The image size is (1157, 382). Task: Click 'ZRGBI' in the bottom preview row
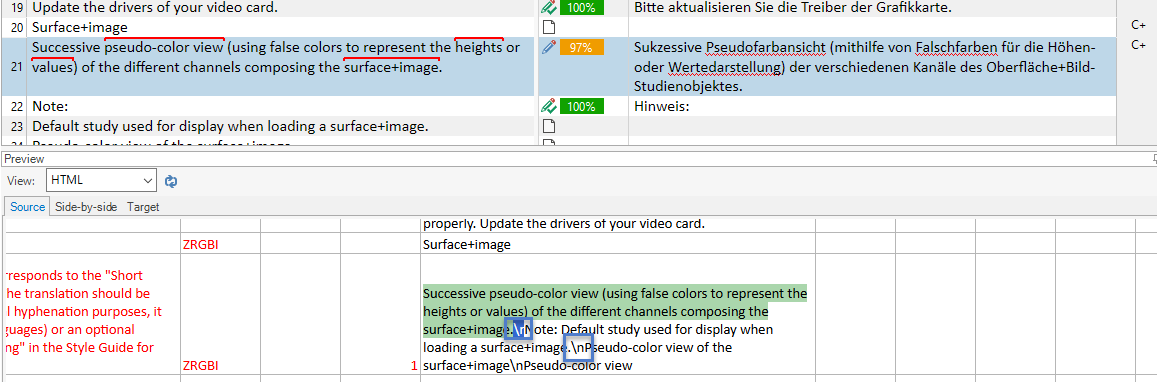click(201, 365)
